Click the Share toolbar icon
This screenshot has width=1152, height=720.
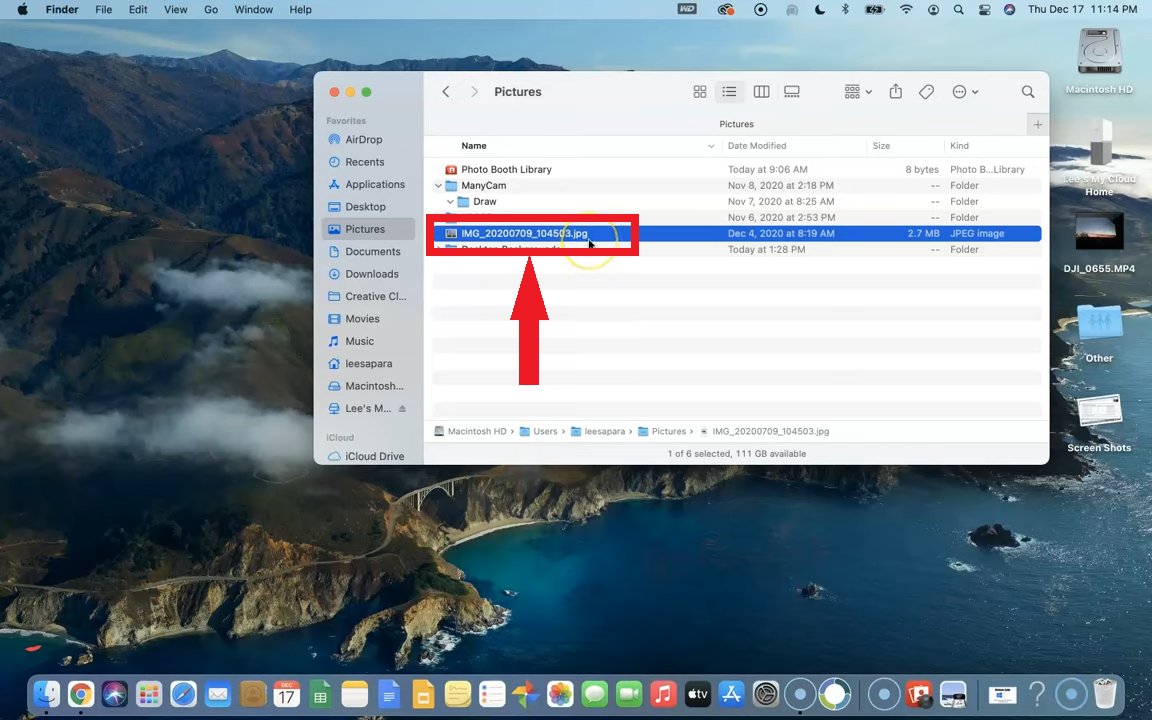tap(896, 92)
